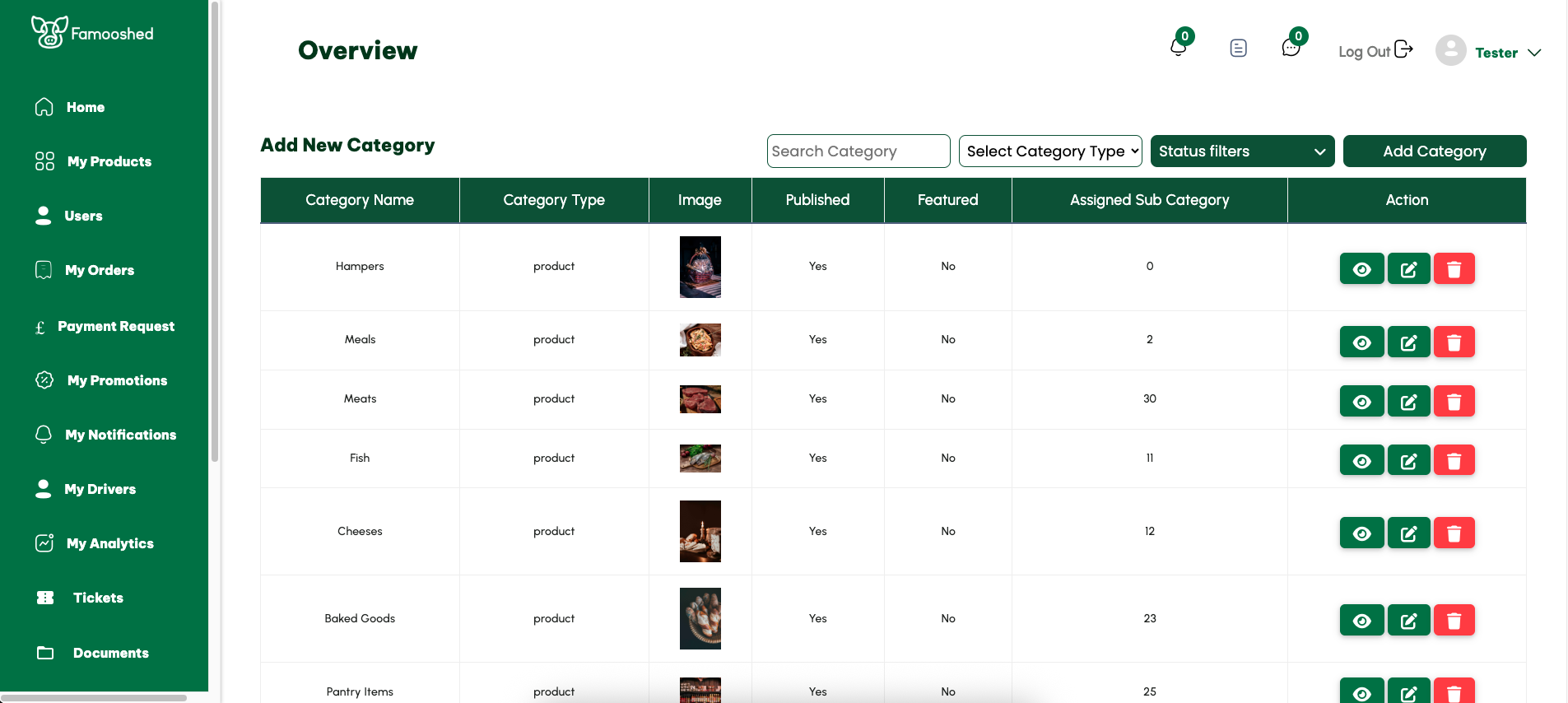Screen dimensions: 1568x703
Task: Edit the Hampers category using pencil icon
Action: click(1408, 269)
